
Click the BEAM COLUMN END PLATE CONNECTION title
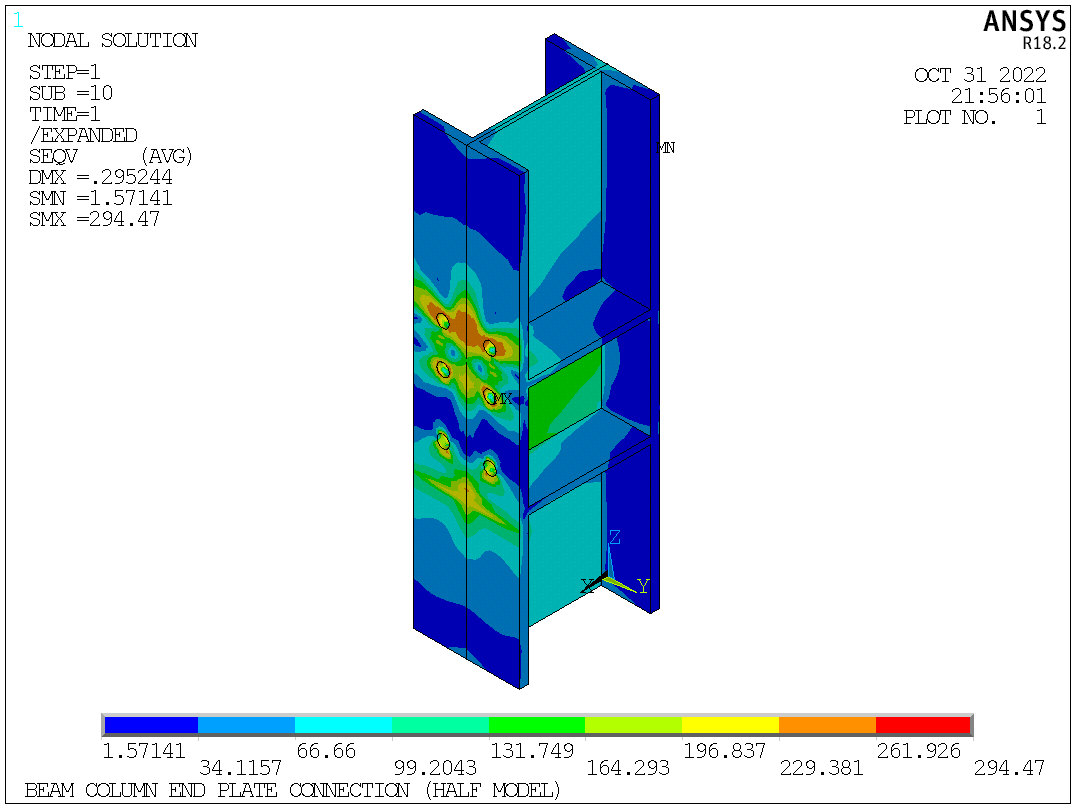292,791
